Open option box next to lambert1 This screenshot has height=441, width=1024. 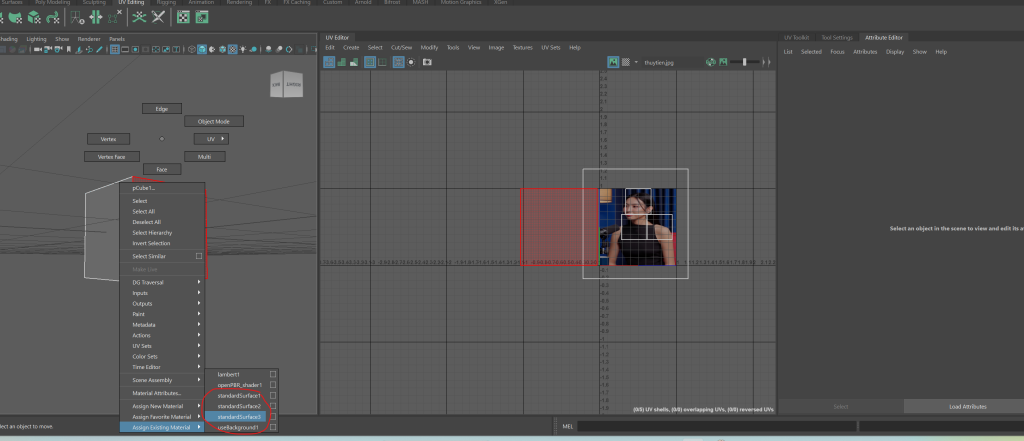272,374
